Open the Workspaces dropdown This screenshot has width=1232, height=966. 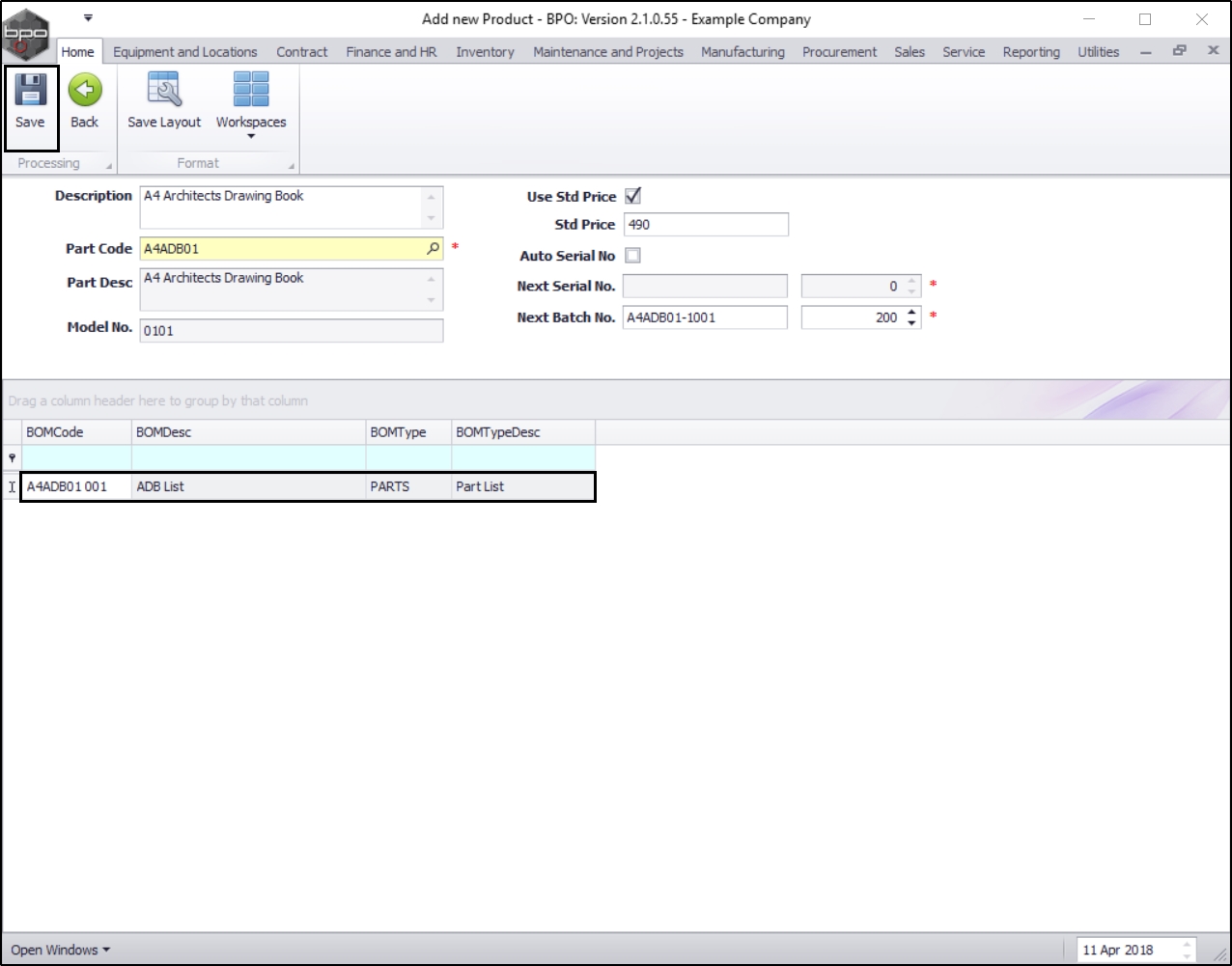[251, 104]
